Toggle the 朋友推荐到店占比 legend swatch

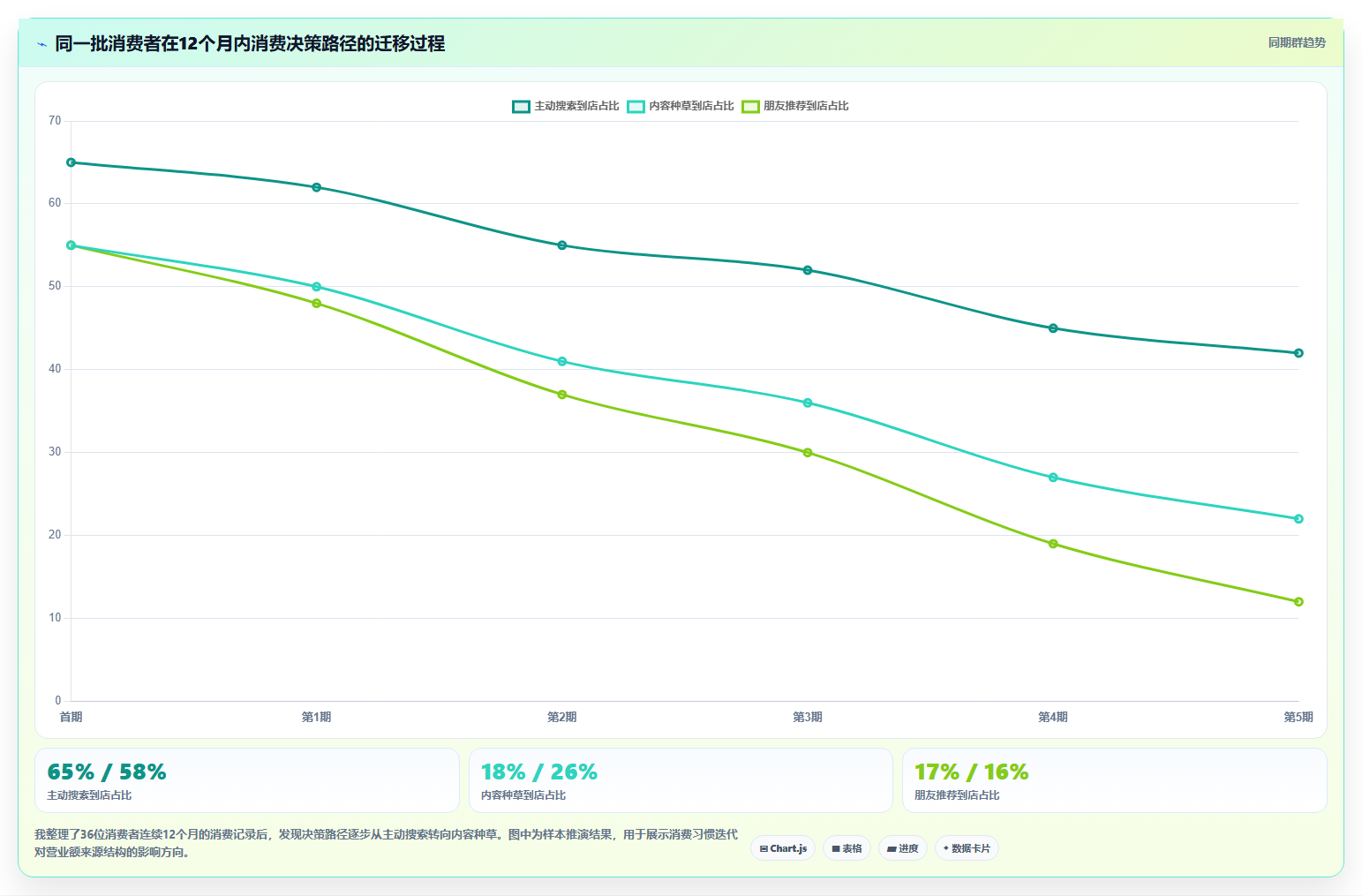[x=750, y=106]
